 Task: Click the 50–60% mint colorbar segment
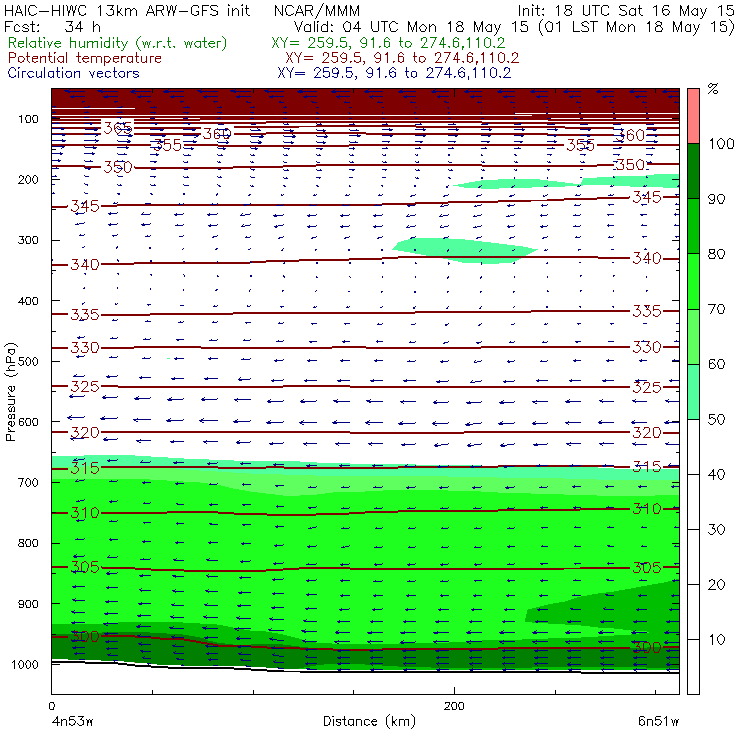[693, 392]
